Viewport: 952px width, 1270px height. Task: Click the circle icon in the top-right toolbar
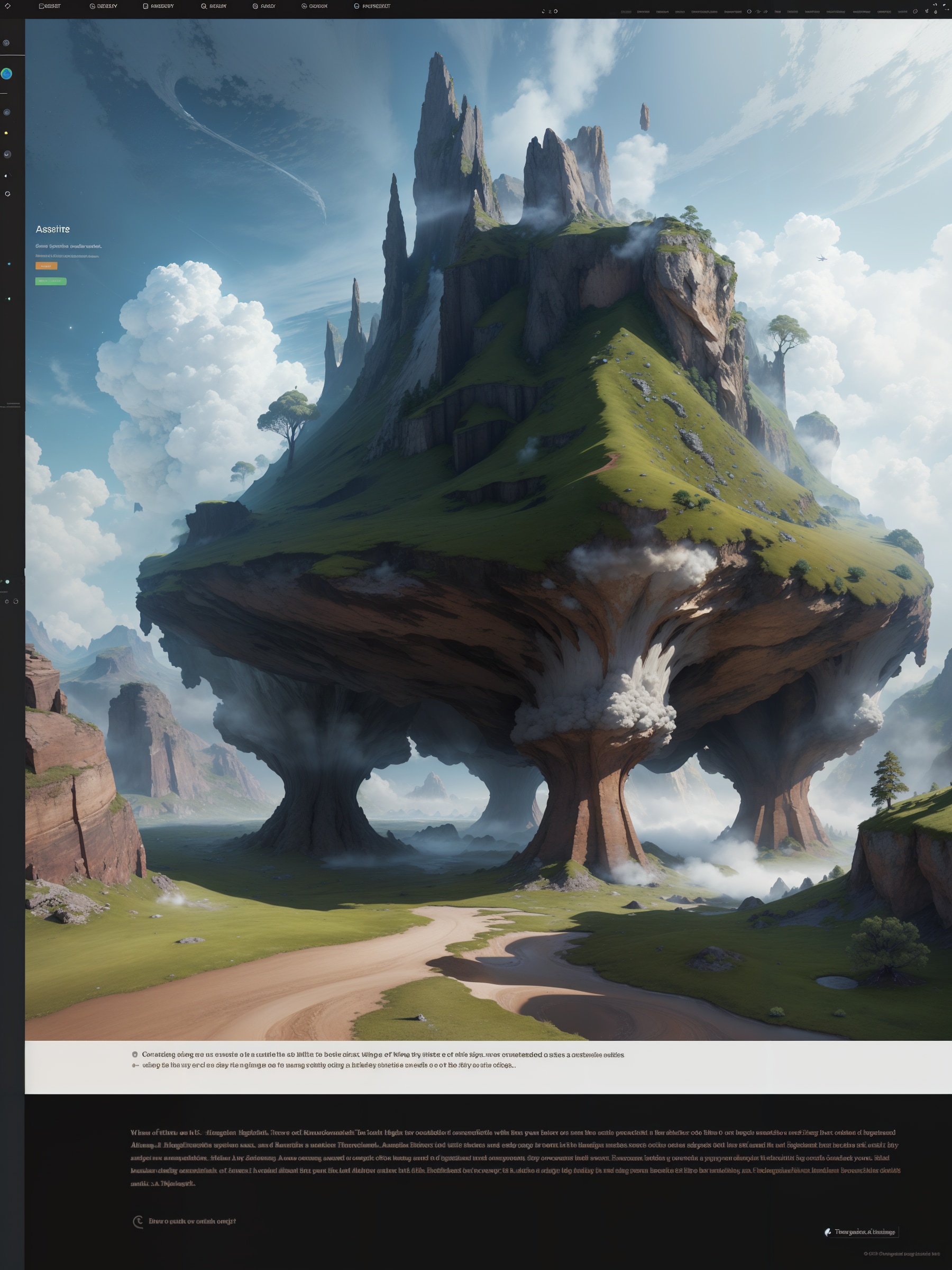[x=749, y=12]
